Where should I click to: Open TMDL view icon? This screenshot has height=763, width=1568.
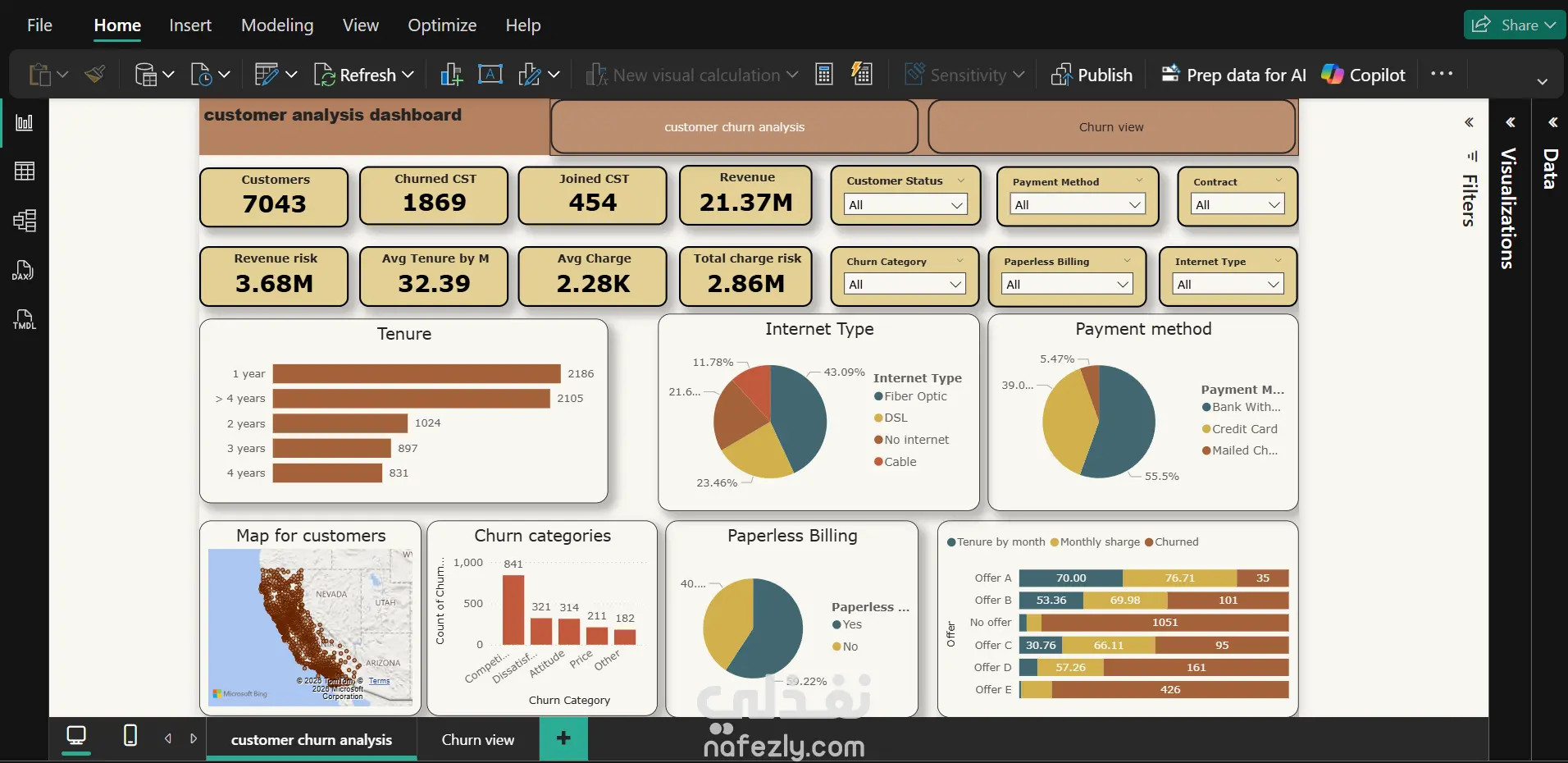pos(24,319)
